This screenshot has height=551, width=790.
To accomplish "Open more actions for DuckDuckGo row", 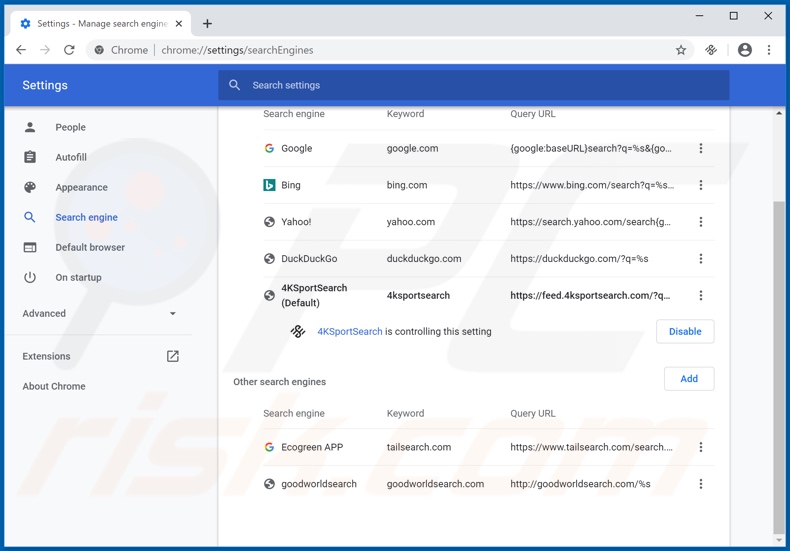I will (x=701, y=258).
